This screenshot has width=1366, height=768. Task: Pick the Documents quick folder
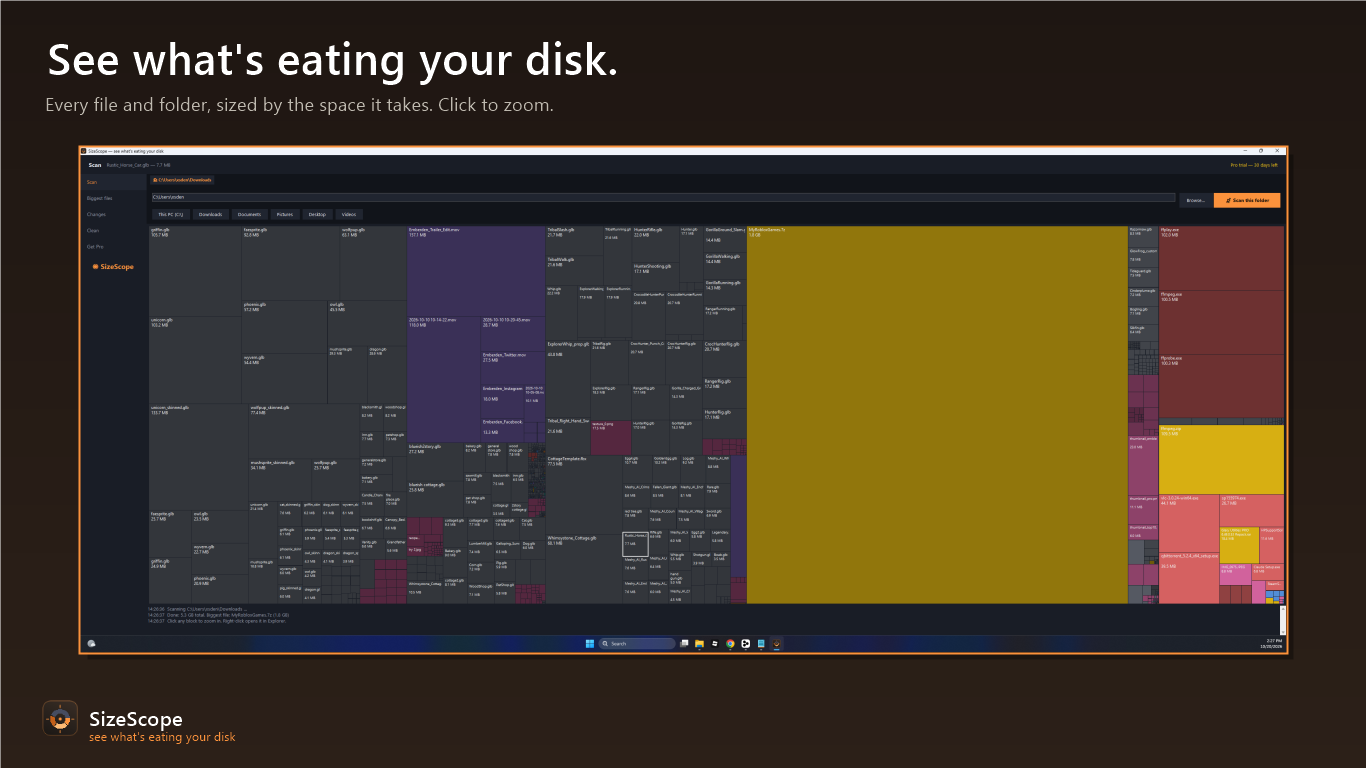(249, 214)
